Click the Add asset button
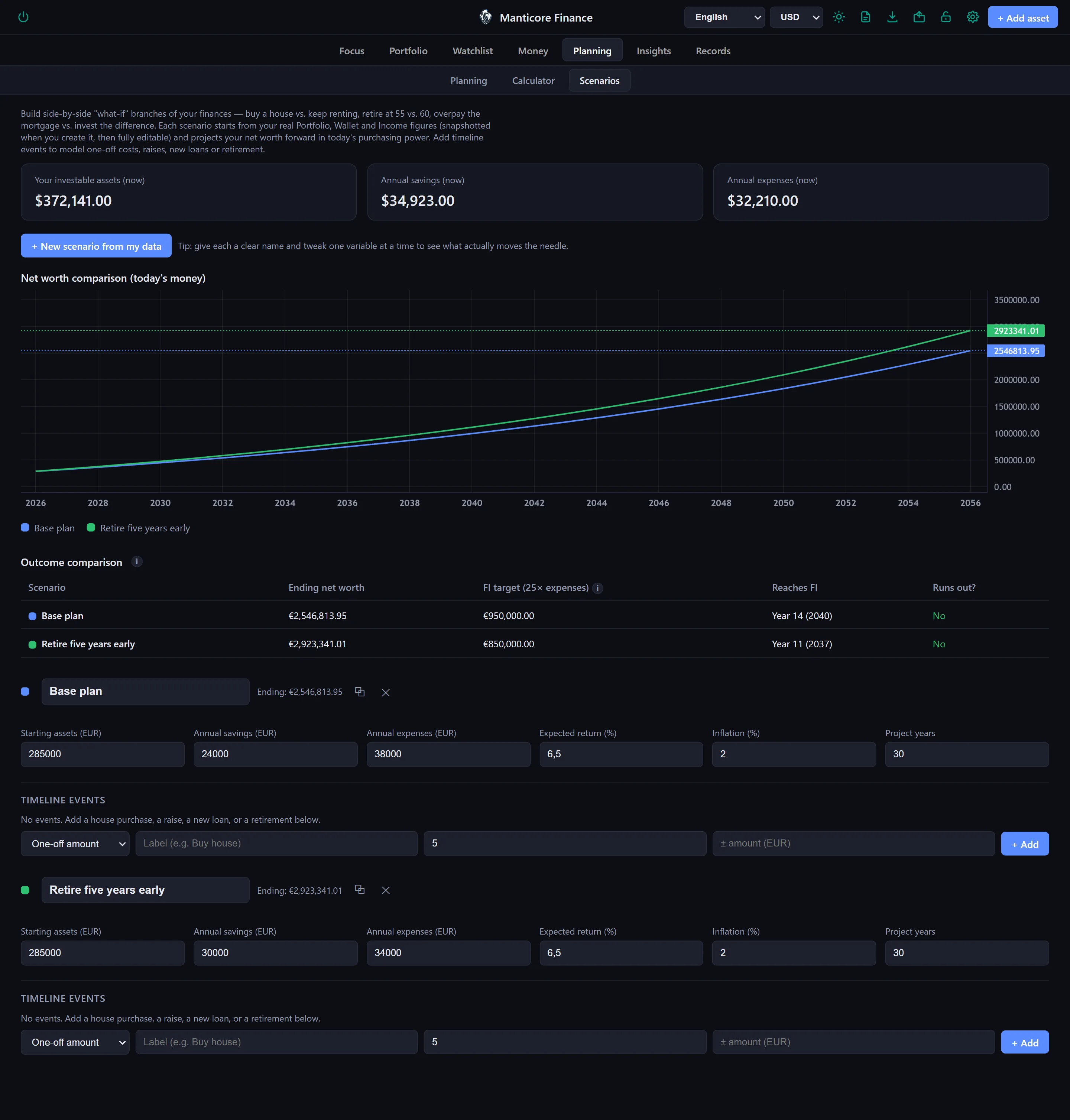Screen dimensions: 1070x1120 tap(1022, 17)
